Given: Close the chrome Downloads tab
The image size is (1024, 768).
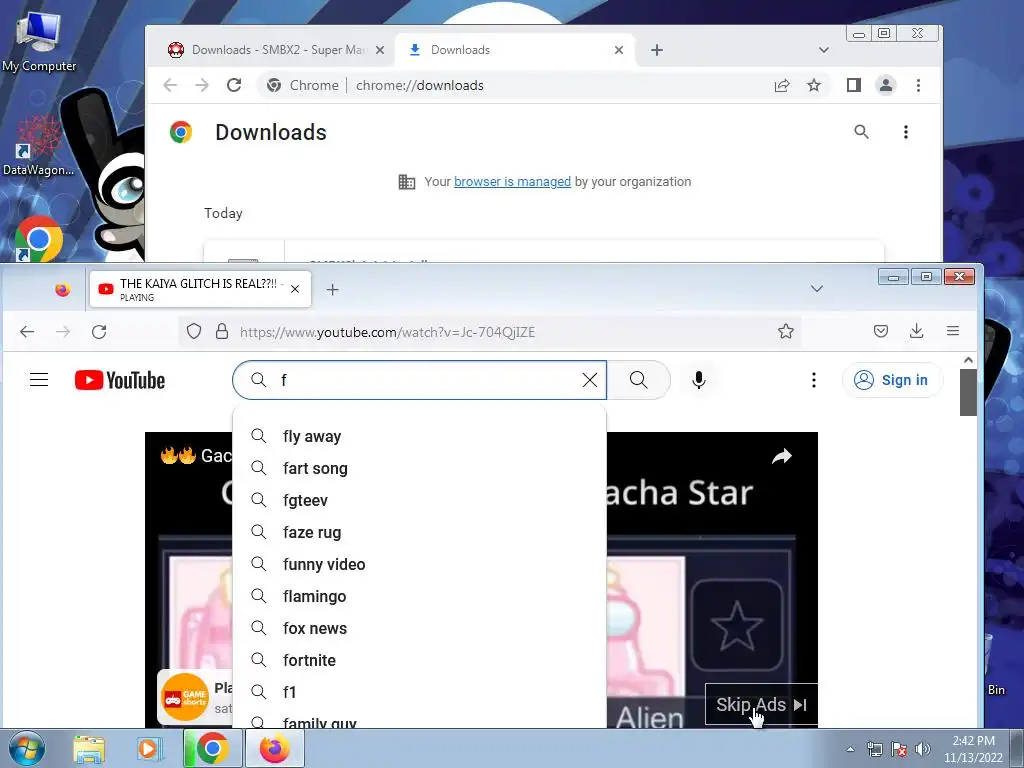Looking at the screenshot, I should pyautogui.click(x=619, y=50).
